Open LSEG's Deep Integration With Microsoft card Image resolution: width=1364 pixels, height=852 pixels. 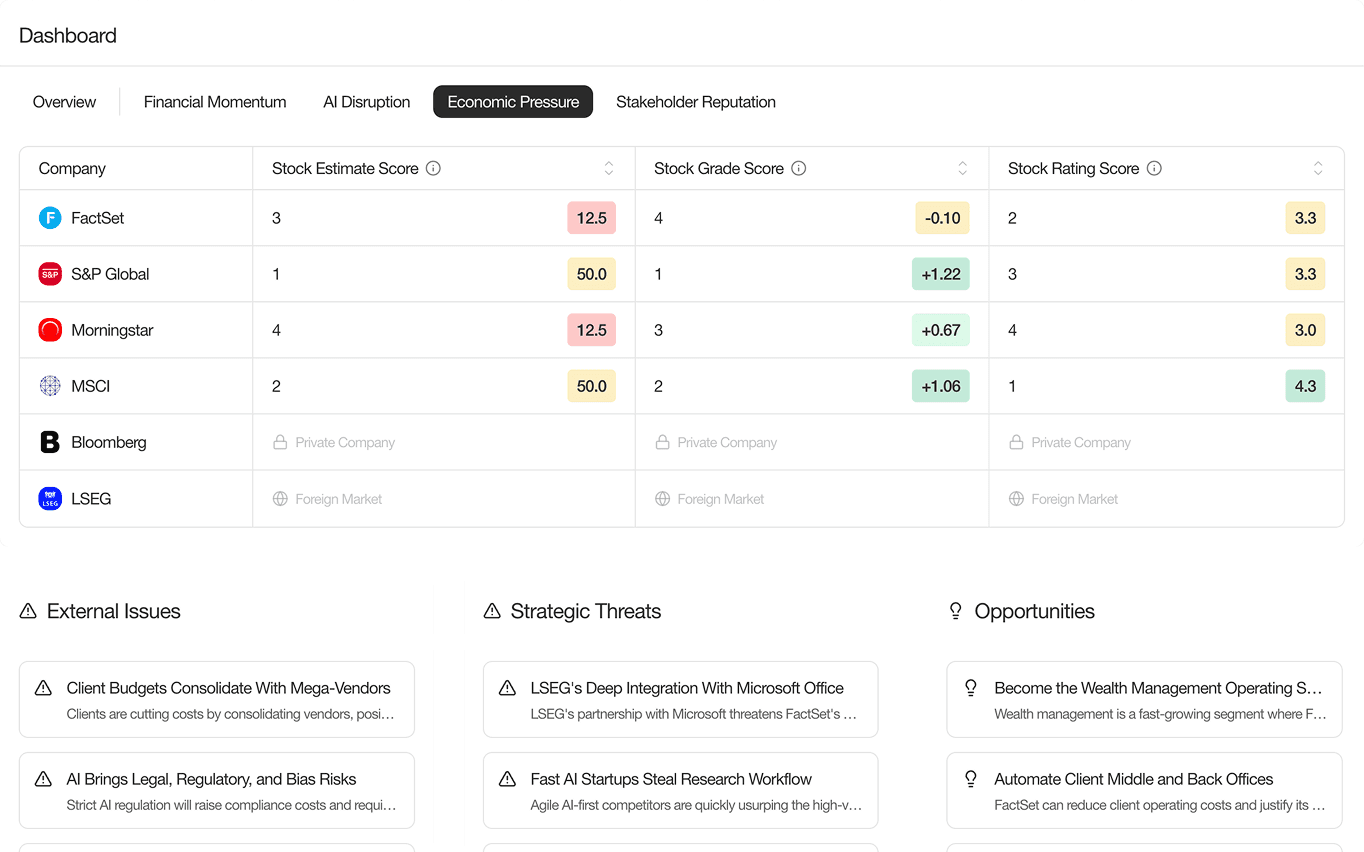tap(680, 699)
